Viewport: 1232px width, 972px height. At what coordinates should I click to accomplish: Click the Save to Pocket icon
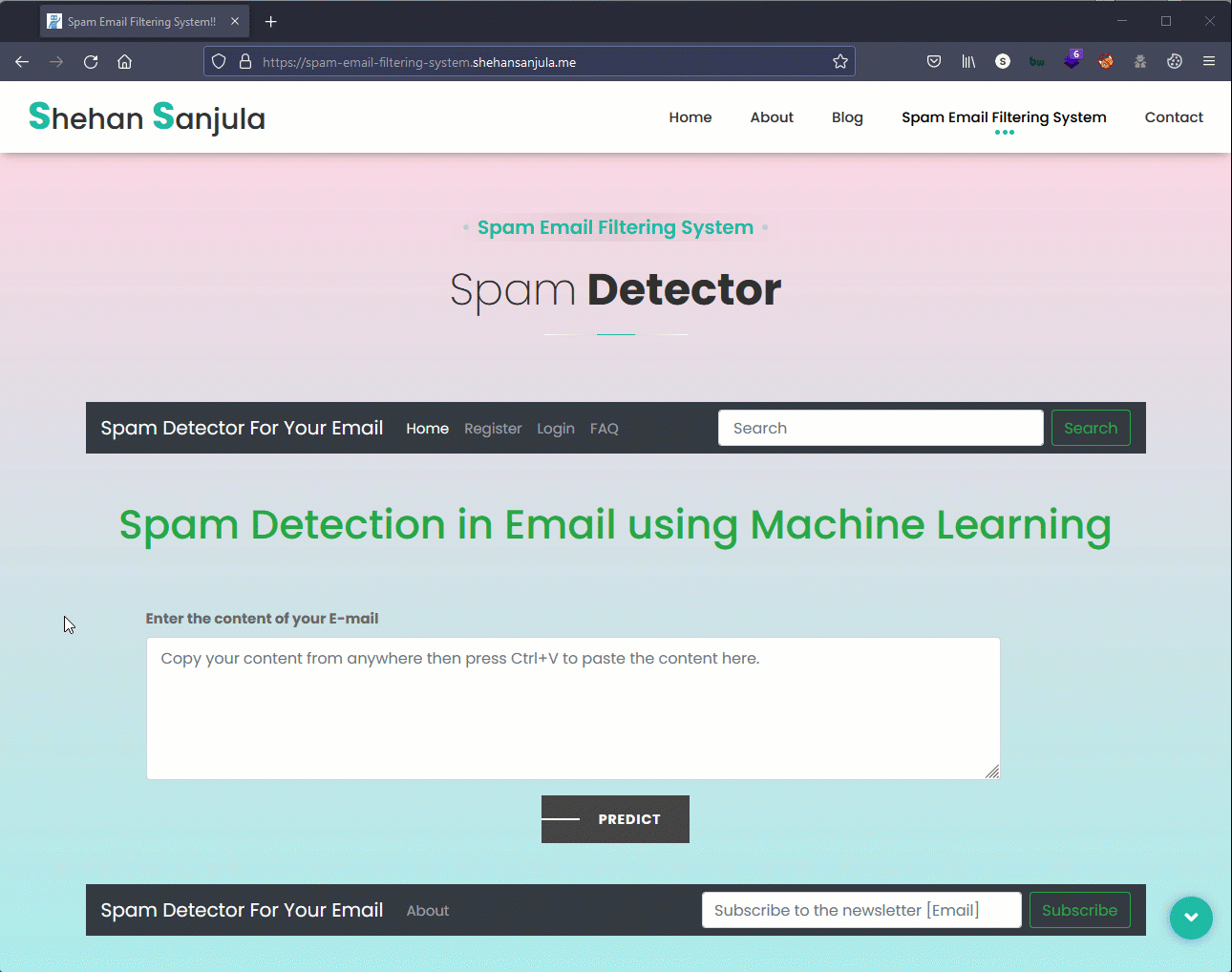(x=933, y=61)
